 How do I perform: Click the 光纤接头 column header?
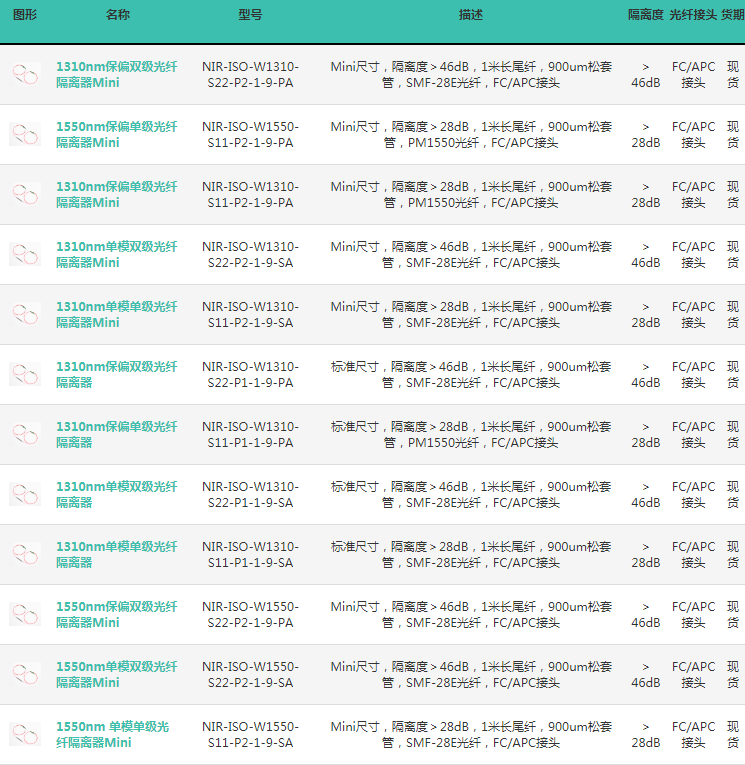tap(693, 15)
